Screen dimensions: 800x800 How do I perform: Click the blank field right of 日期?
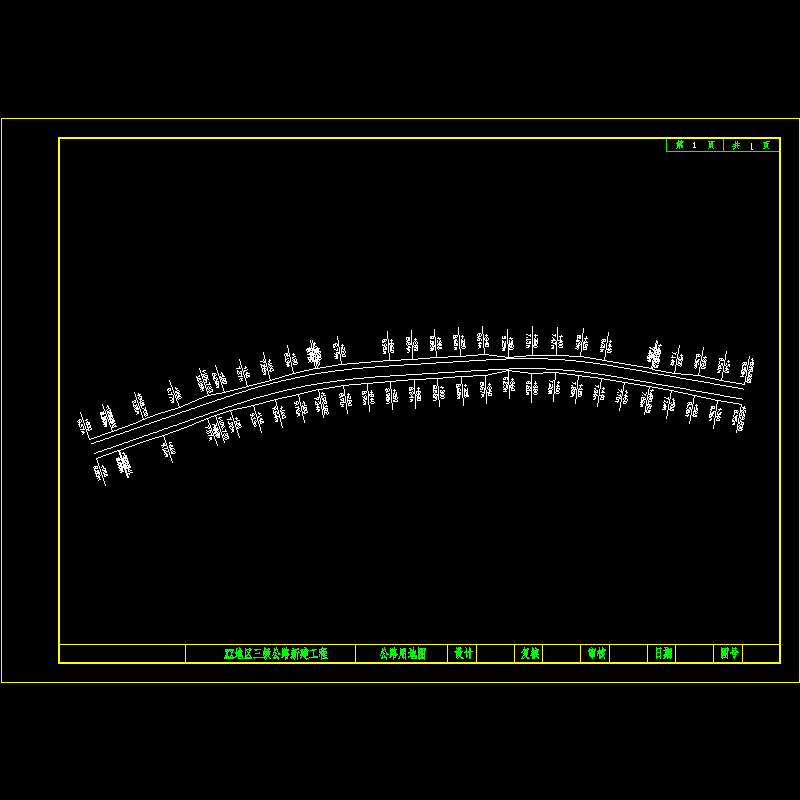tap(695, 653)
